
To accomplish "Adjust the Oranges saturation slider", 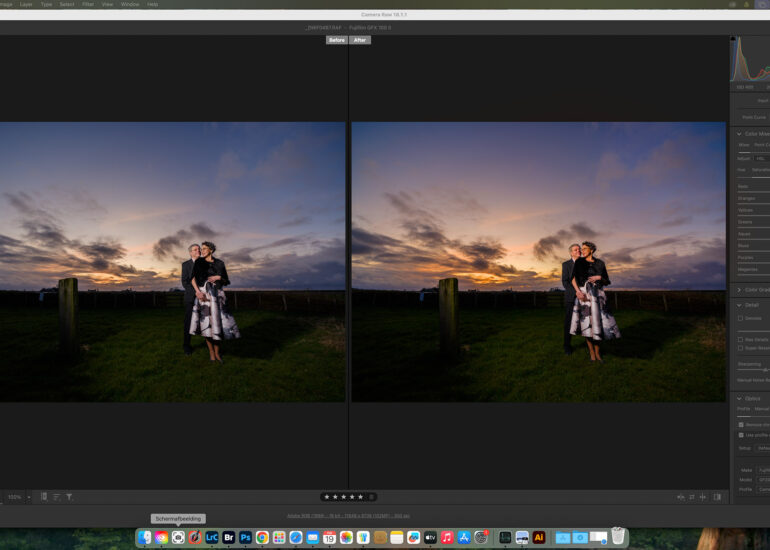I will tap(754, 203).
